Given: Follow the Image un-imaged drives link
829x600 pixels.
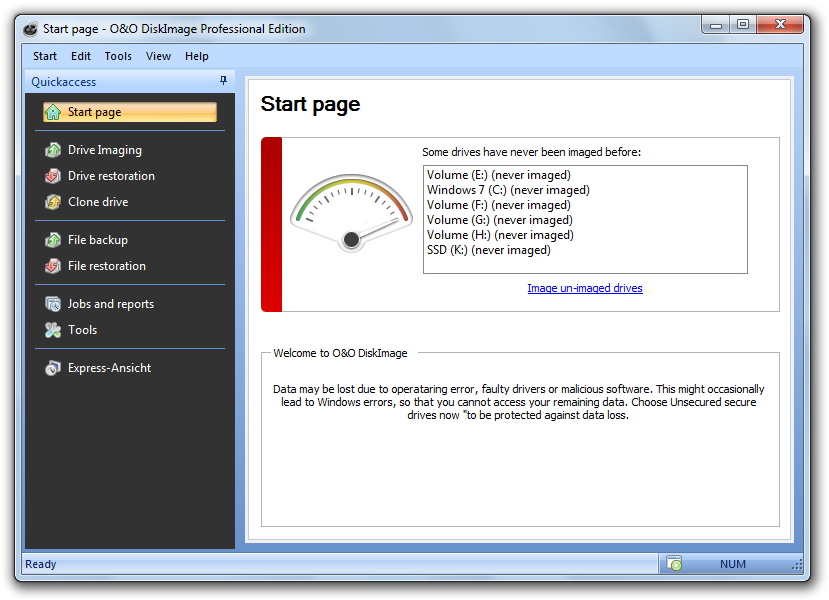Looking at the screenshot, I should [585, 288].
